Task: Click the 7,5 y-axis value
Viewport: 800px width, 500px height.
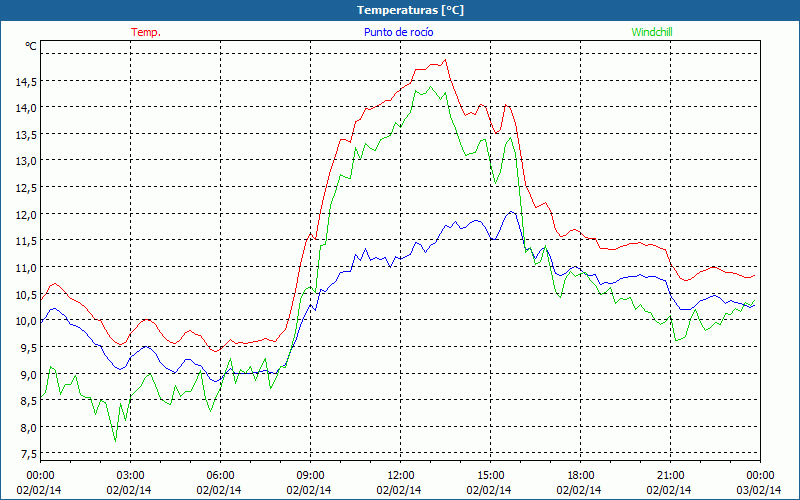Action: pos(29,454)
